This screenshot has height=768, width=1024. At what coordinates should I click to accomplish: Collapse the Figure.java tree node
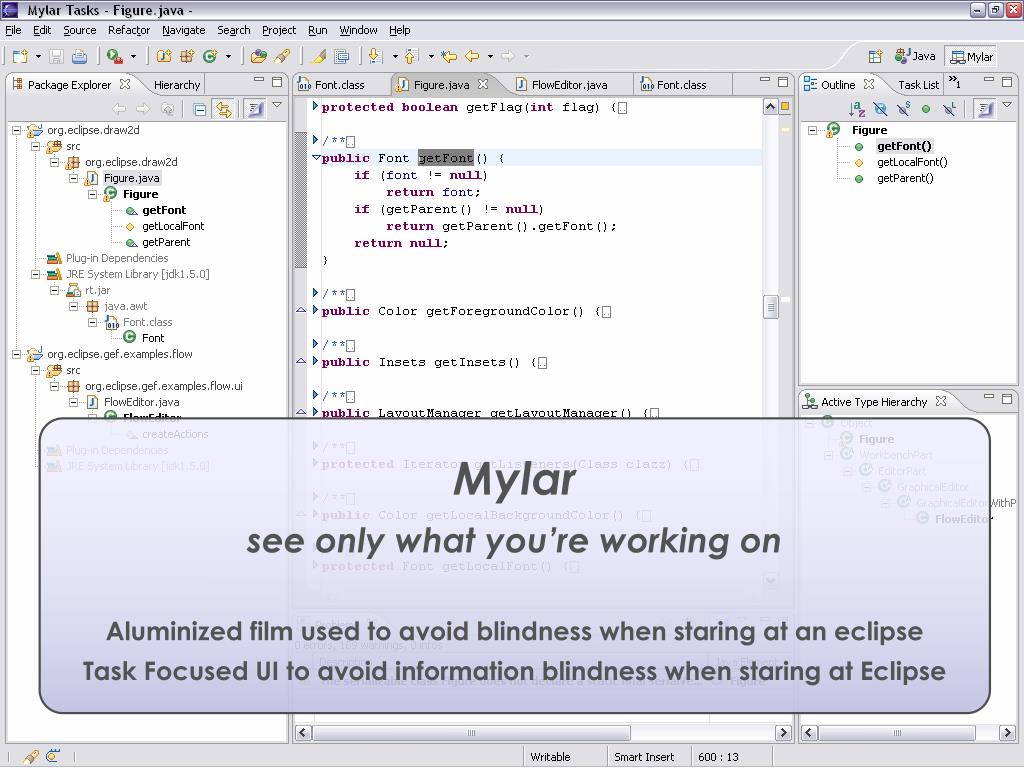point(74,178)
